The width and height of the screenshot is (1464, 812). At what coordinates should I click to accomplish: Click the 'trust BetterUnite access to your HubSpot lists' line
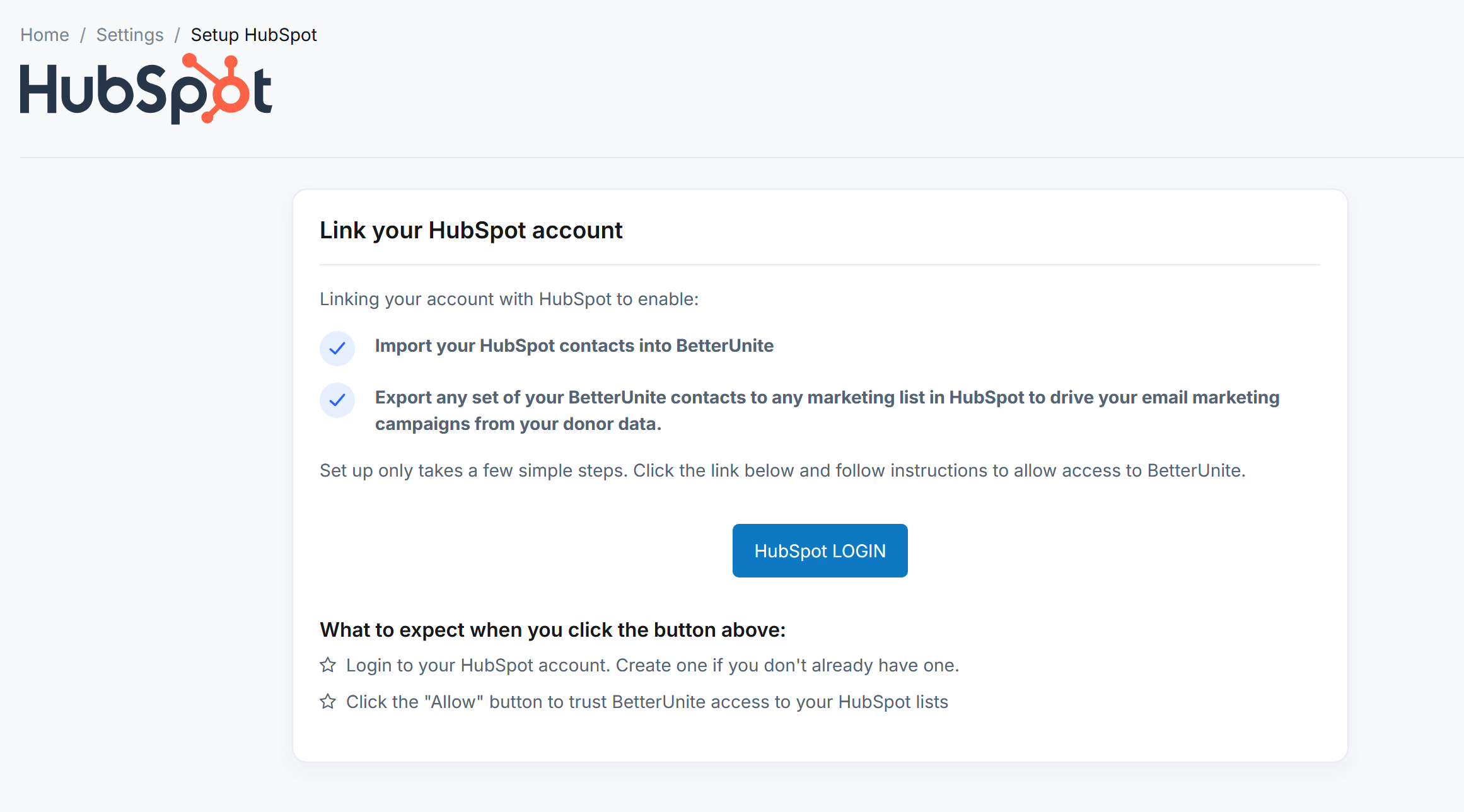647,702
